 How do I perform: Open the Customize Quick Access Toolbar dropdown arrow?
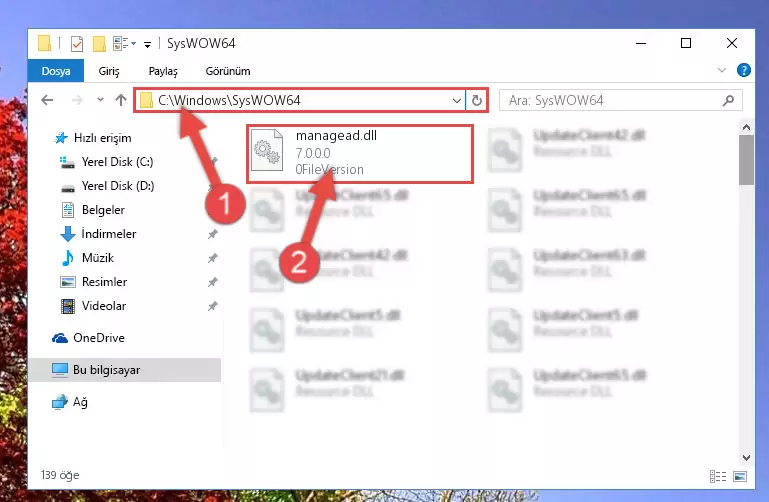pyautogui.click(x=147, y=45)
